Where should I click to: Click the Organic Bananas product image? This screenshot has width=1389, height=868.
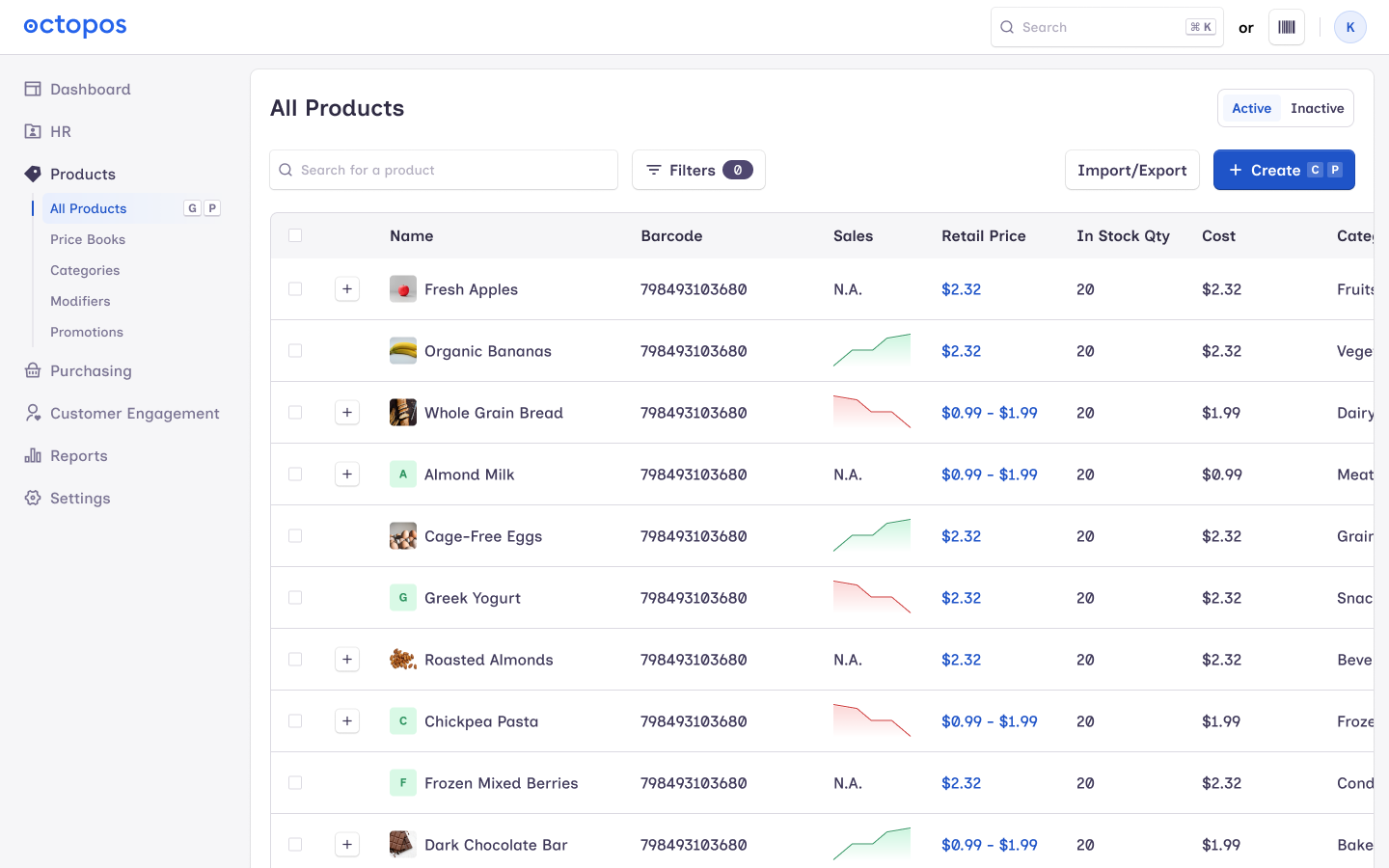tap(403, 351)
